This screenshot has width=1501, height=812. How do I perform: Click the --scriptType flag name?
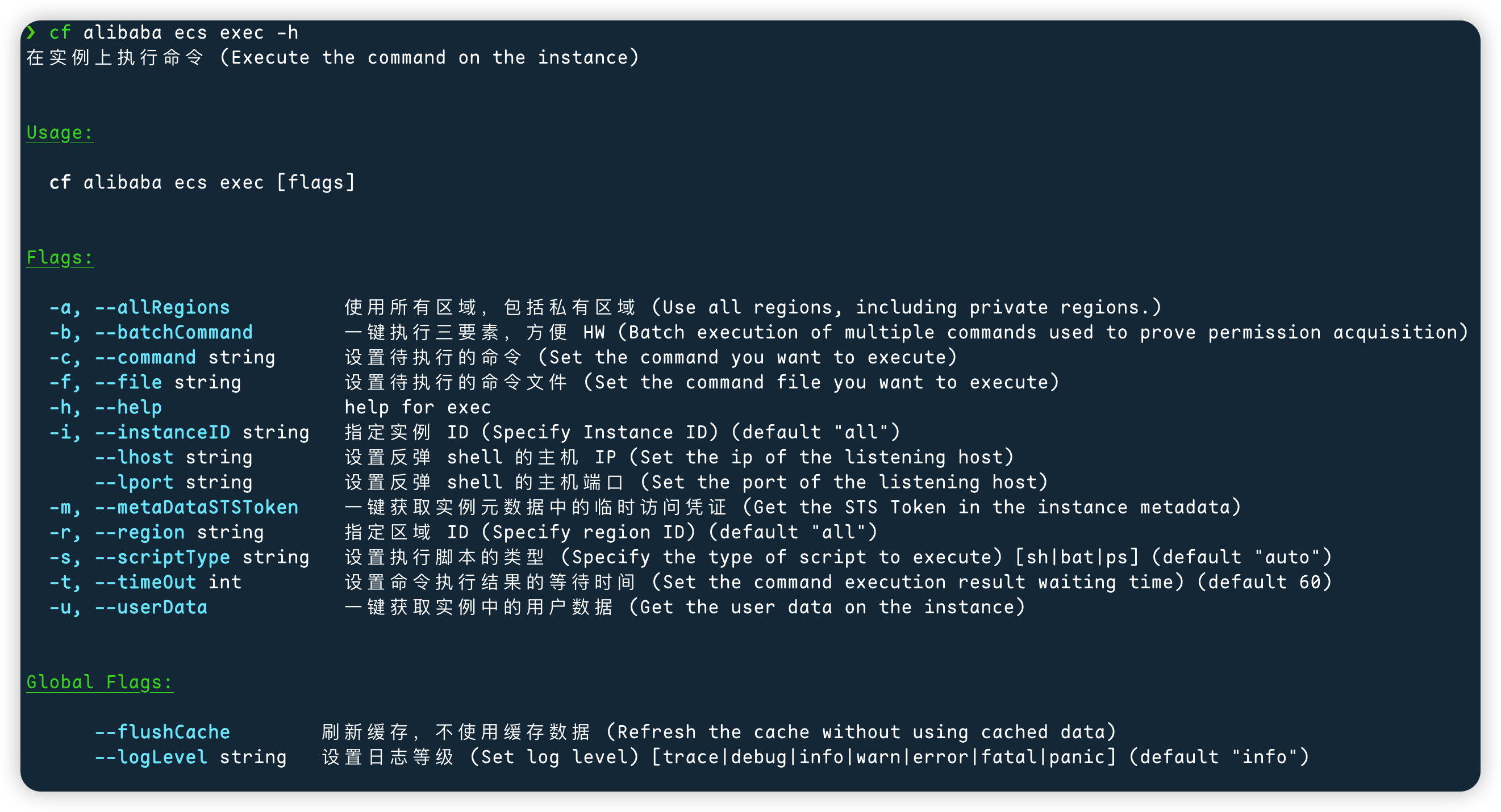point(162,558)
